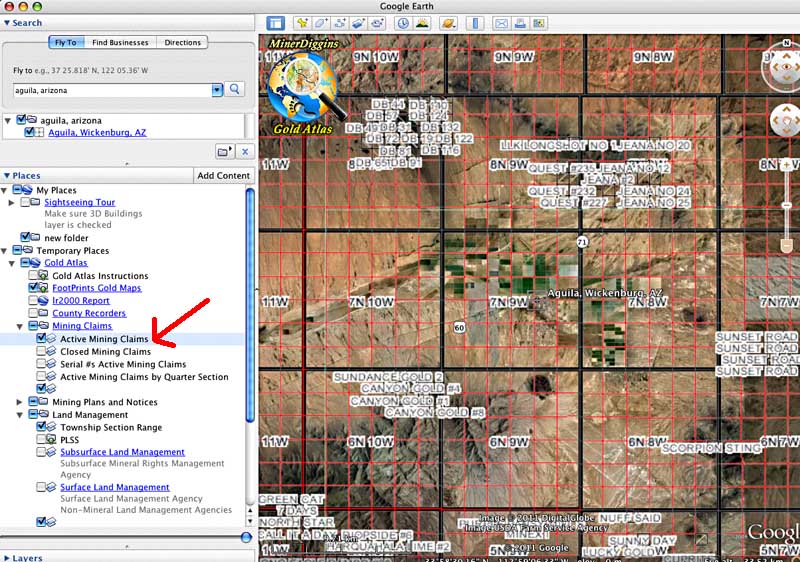Expand the Layers panel

(7, 557)
